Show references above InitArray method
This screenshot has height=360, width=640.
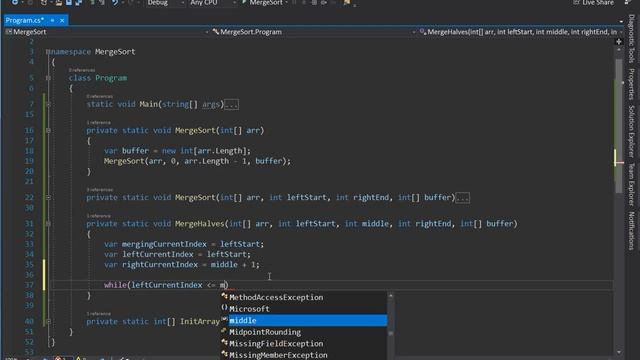[98, 313]
